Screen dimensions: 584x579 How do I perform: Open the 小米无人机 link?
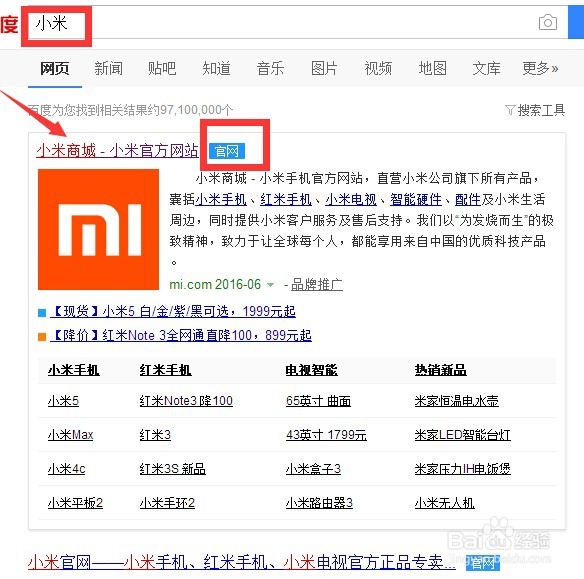[x=445, y=503]
